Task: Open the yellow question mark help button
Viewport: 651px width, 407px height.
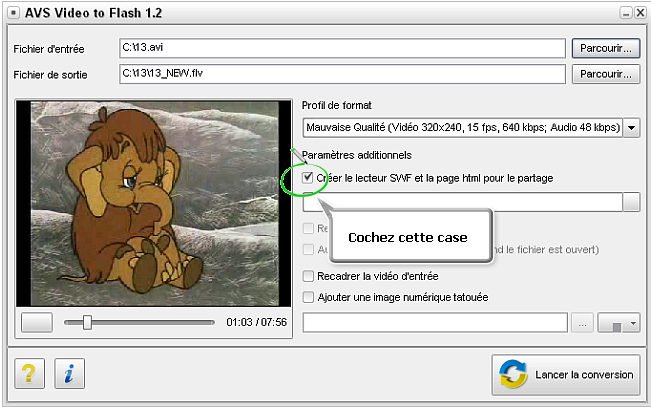Action: click(x=29, y=373)
